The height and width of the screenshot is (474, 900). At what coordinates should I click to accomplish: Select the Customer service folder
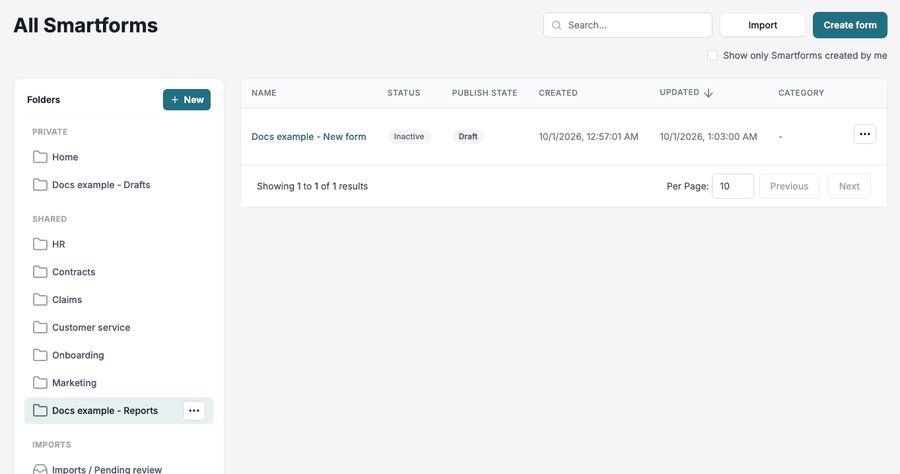point(119,327)
